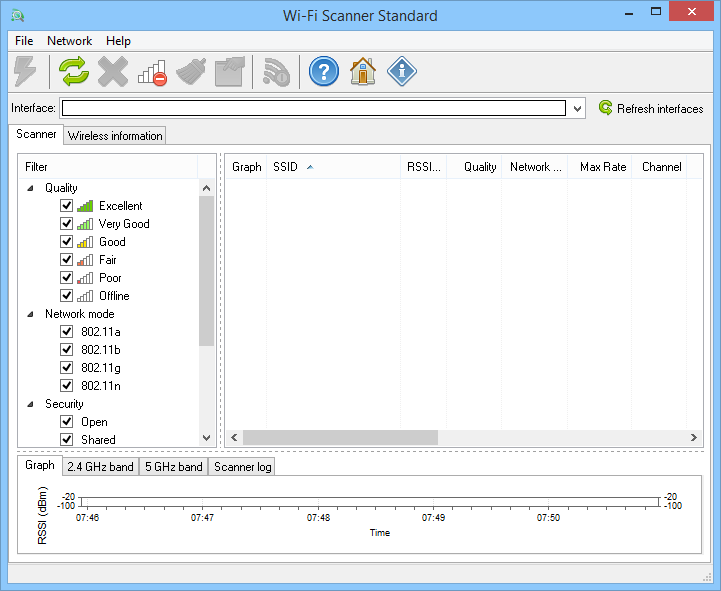This screenshot has width=721, height=591.
Task: Click the gray export report toolbar icon
Action: pyautogui.click(x=230, y=71)
